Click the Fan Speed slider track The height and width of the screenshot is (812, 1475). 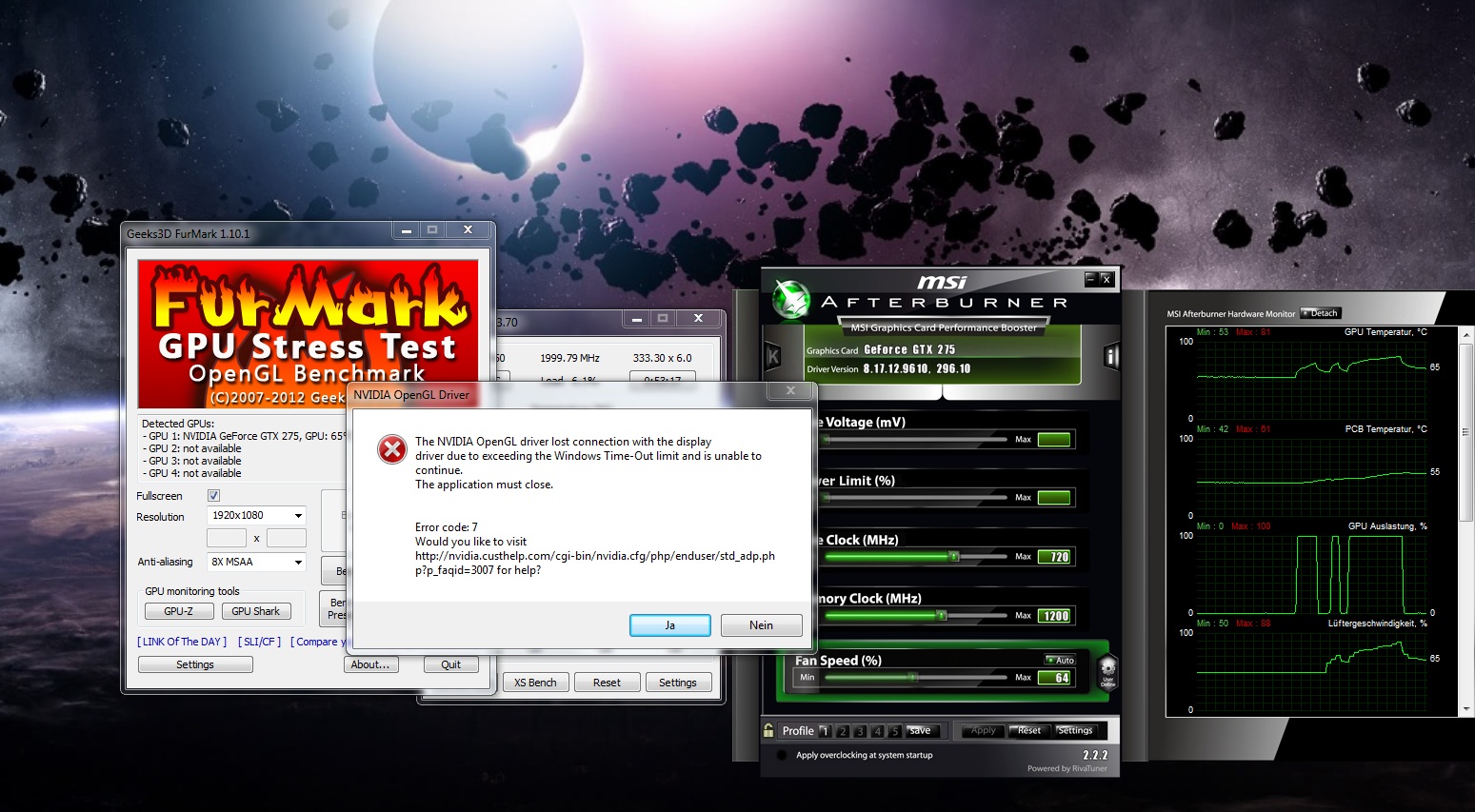(x=915, y=678)
